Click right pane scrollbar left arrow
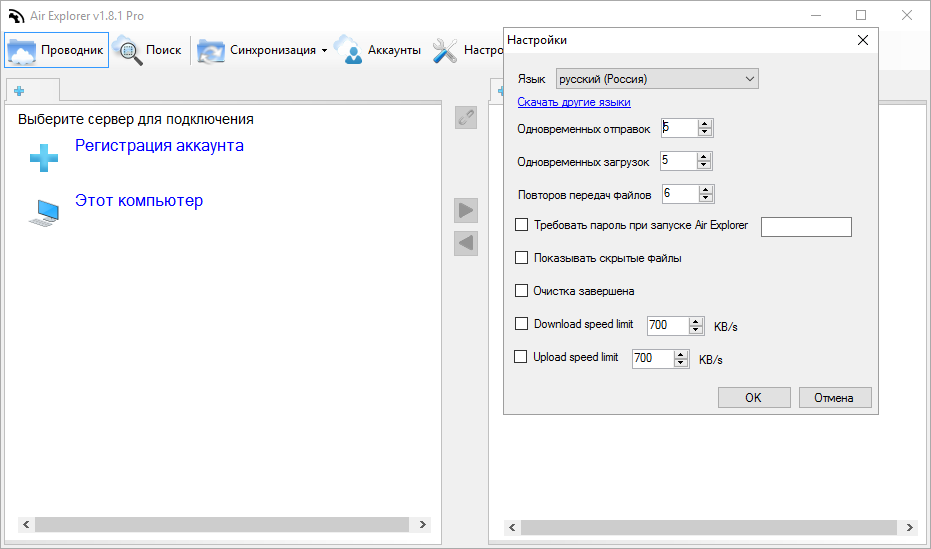Screen dimensions: 931x549 [512, 527]
